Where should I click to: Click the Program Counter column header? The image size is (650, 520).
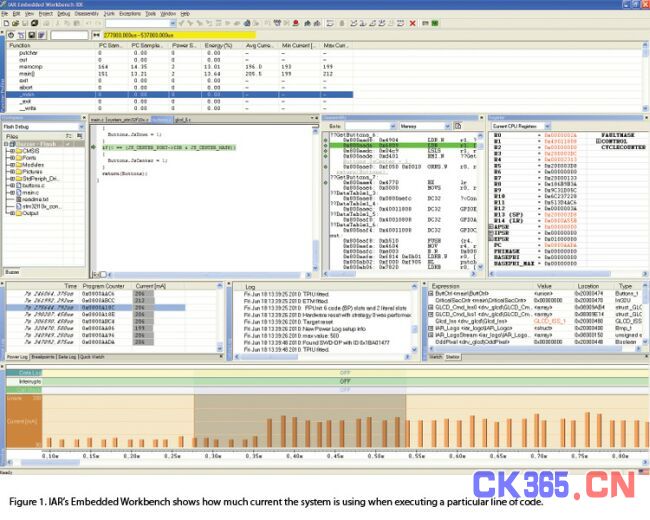coord(106,286)
